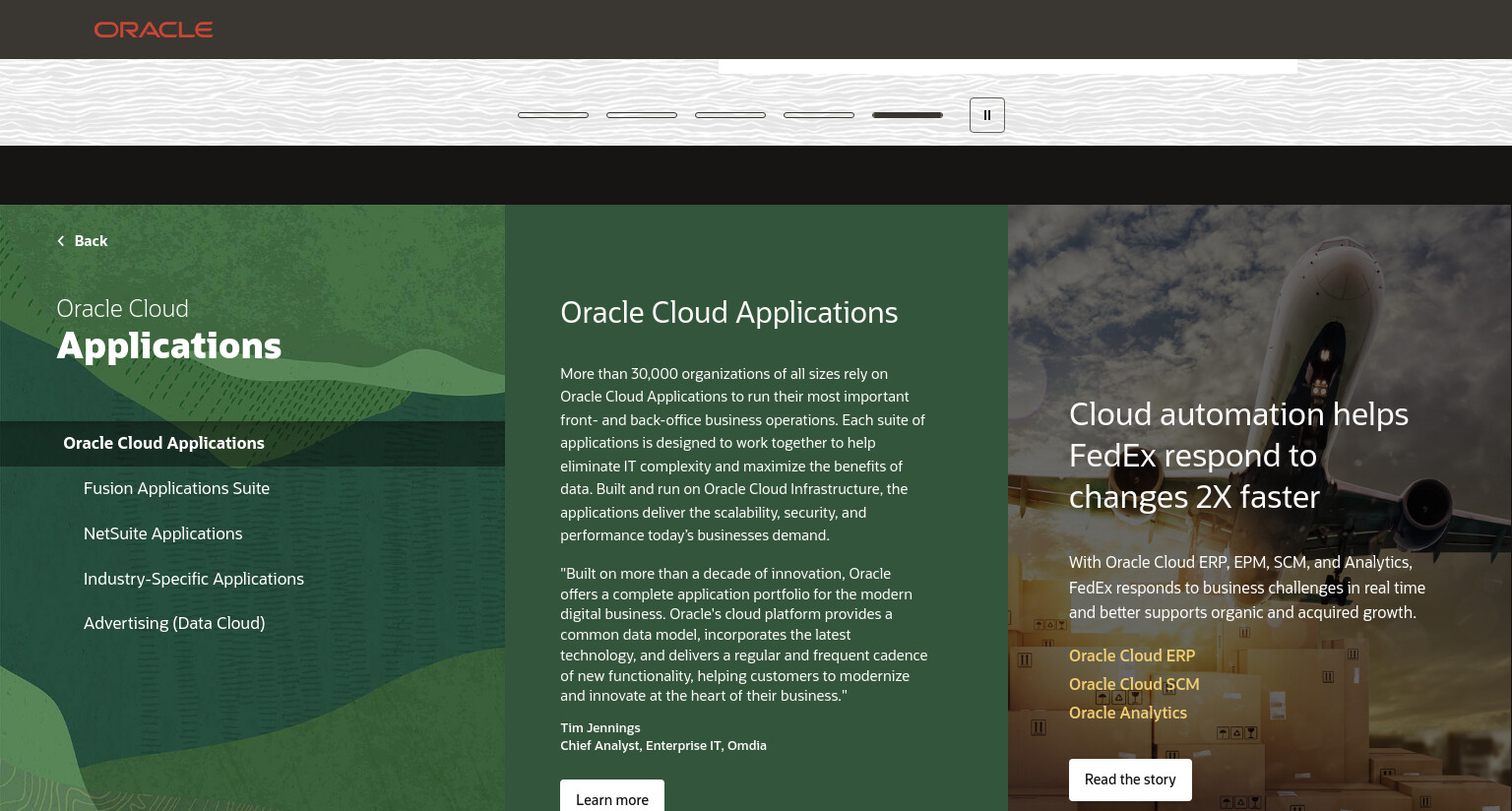The width and height of the screenshot is (1512, 811).
Task: Open Advertising (Data Cloud)
Action: click(174, 623)
